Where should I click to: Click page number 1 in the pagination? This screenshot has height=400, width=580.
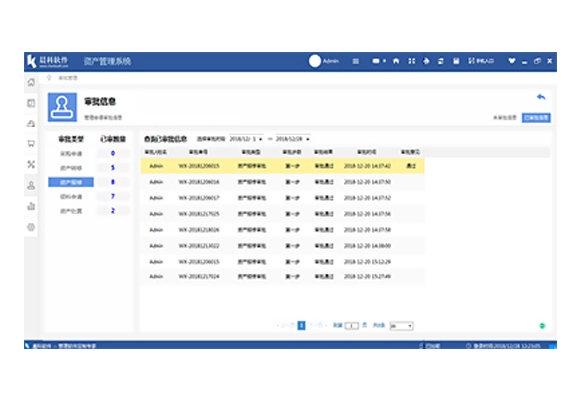(x=301, y=325)
